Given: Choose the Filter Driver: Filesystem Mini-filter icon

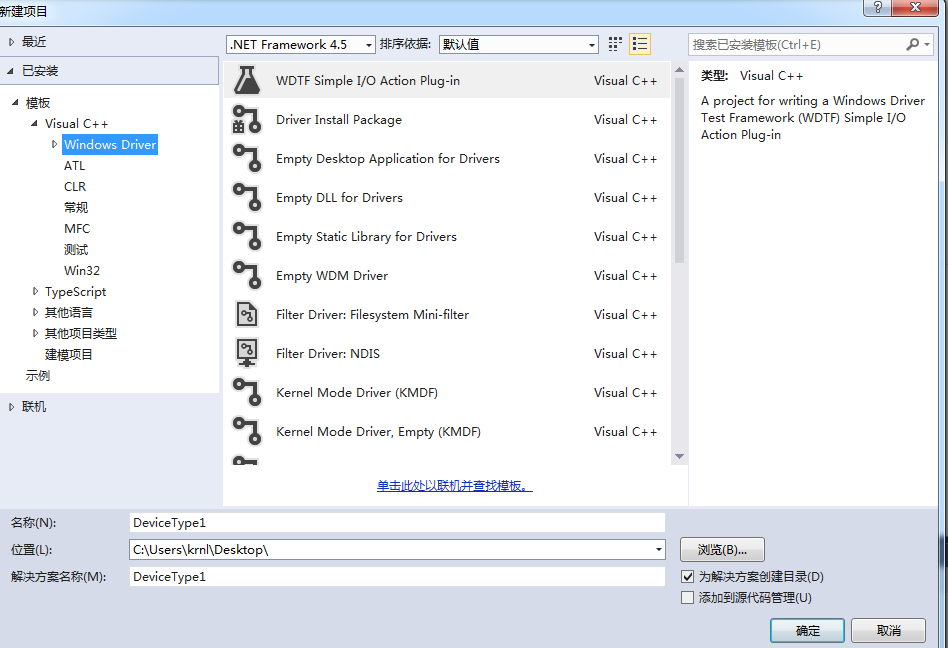Looking at the screenshot, I should click(246, 315).
